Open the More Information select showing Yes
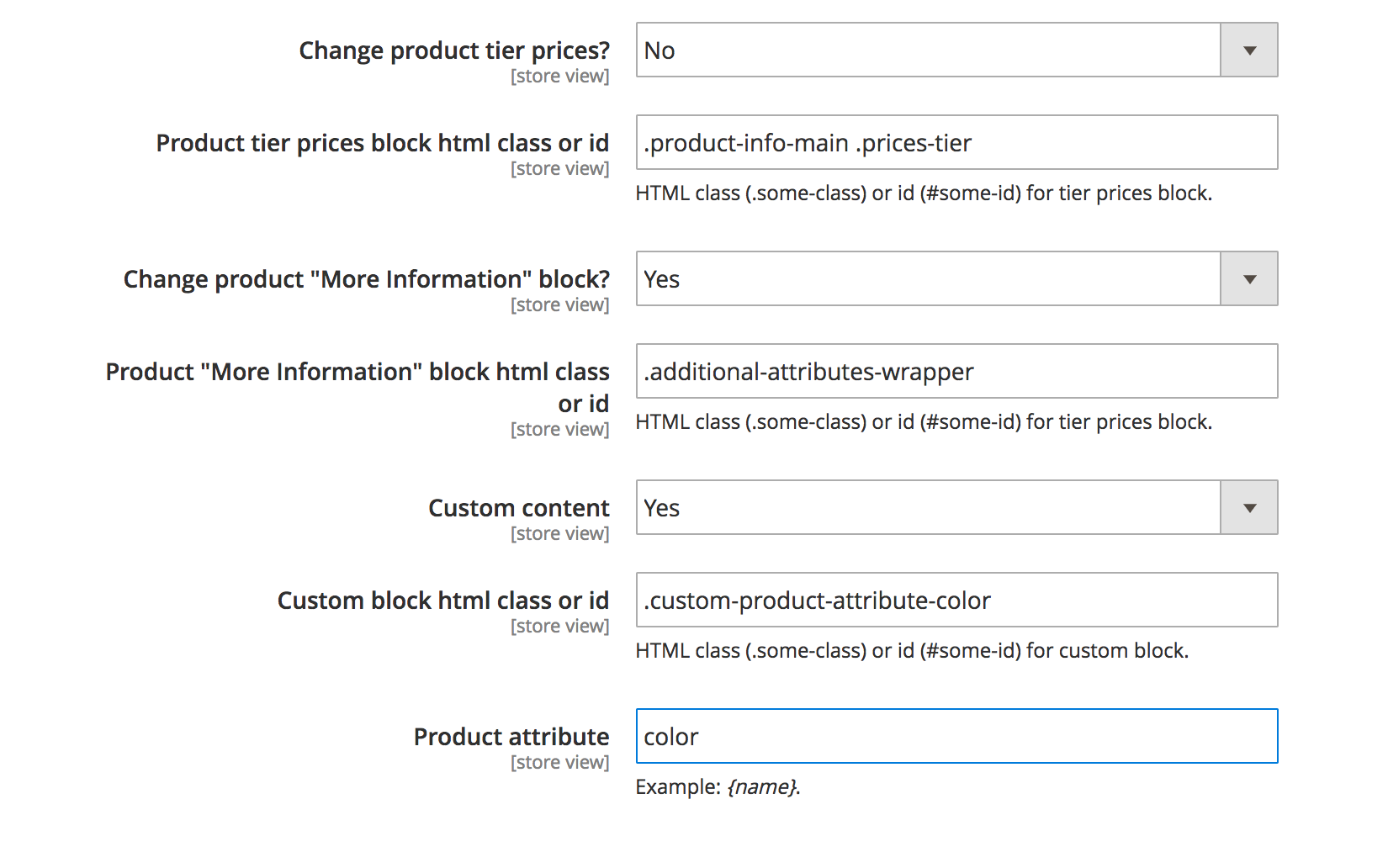The height and width of the screenshot is (868, 1388). [x=925, y=279]
